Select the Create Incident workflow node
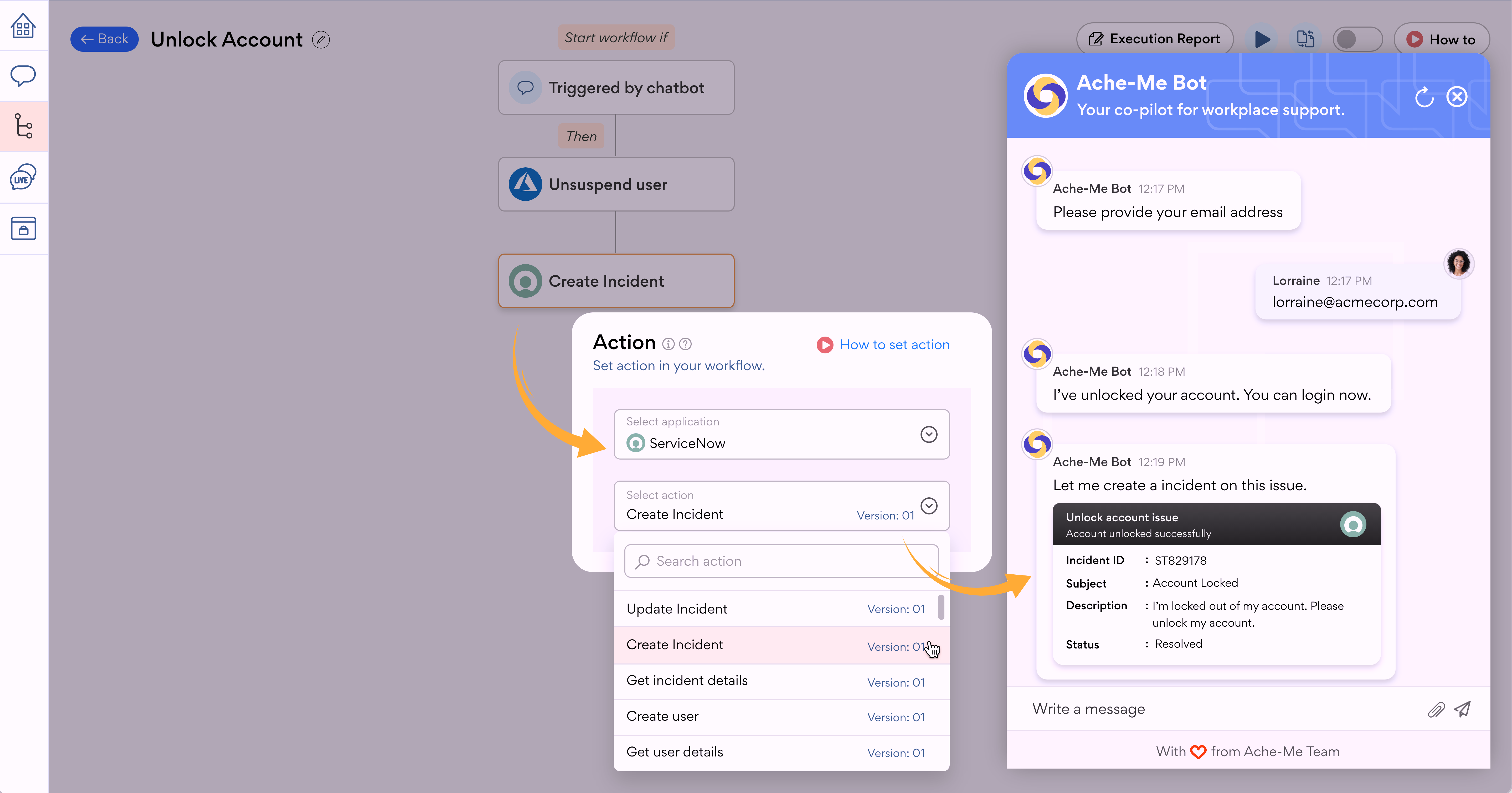 point(615,281)
